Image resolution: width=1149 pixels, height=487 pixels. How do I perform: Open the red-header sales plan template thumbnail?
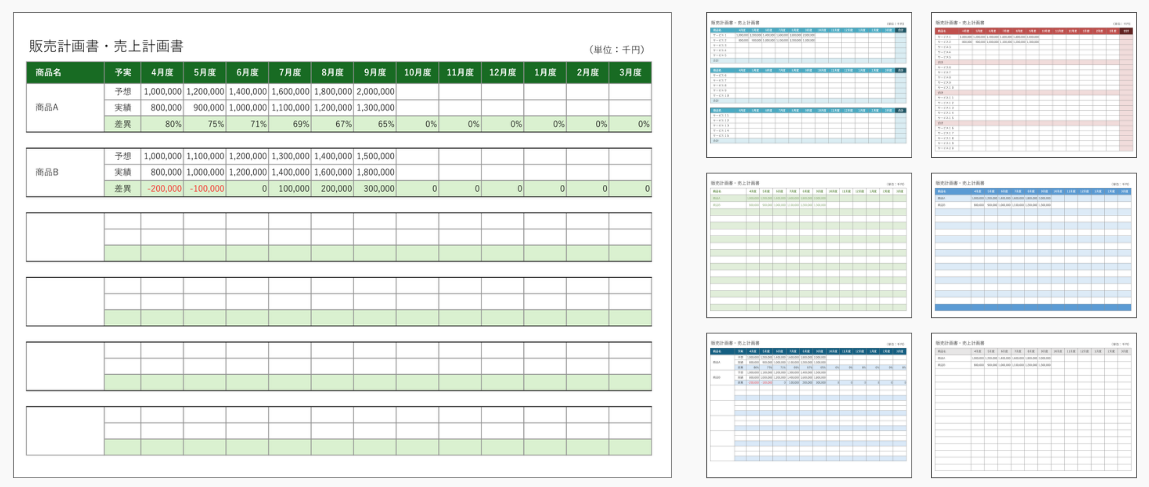1033,85
